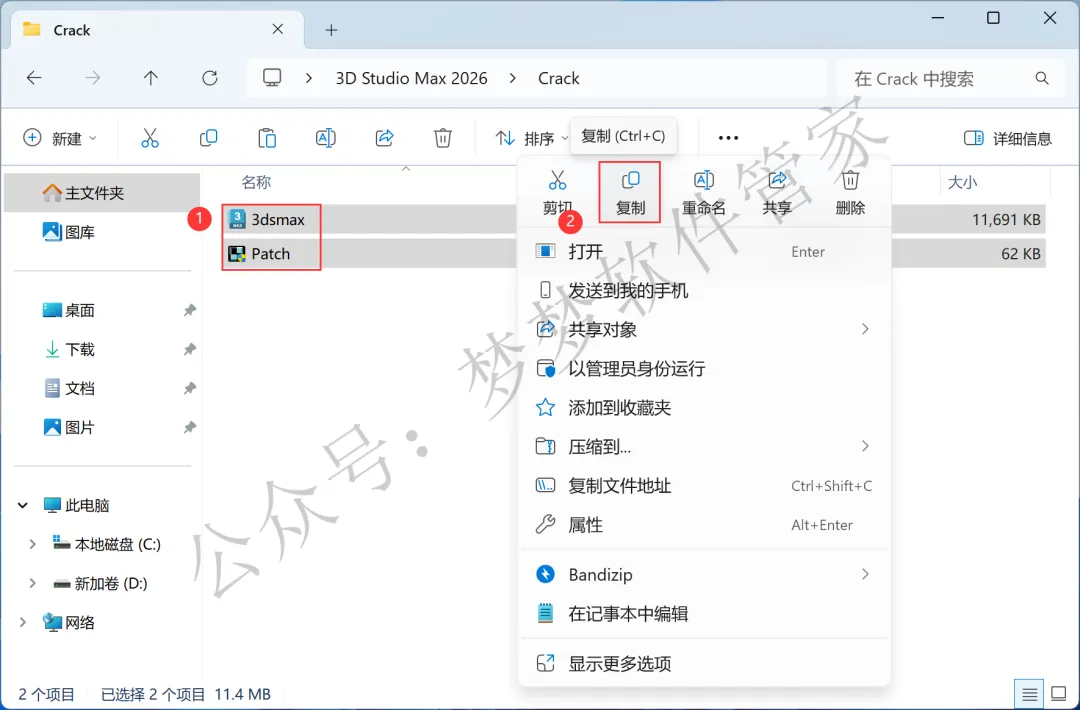Expand 本地磁盘 (C:) in the tree

click(32, 545)
